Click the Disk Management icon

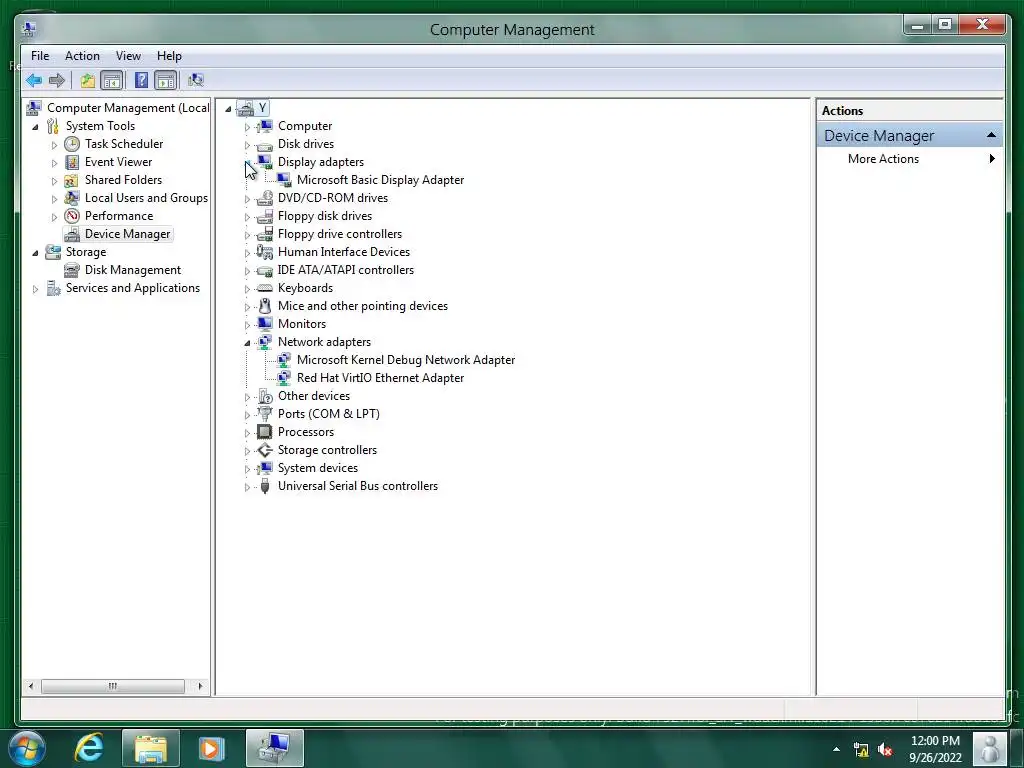72,270
